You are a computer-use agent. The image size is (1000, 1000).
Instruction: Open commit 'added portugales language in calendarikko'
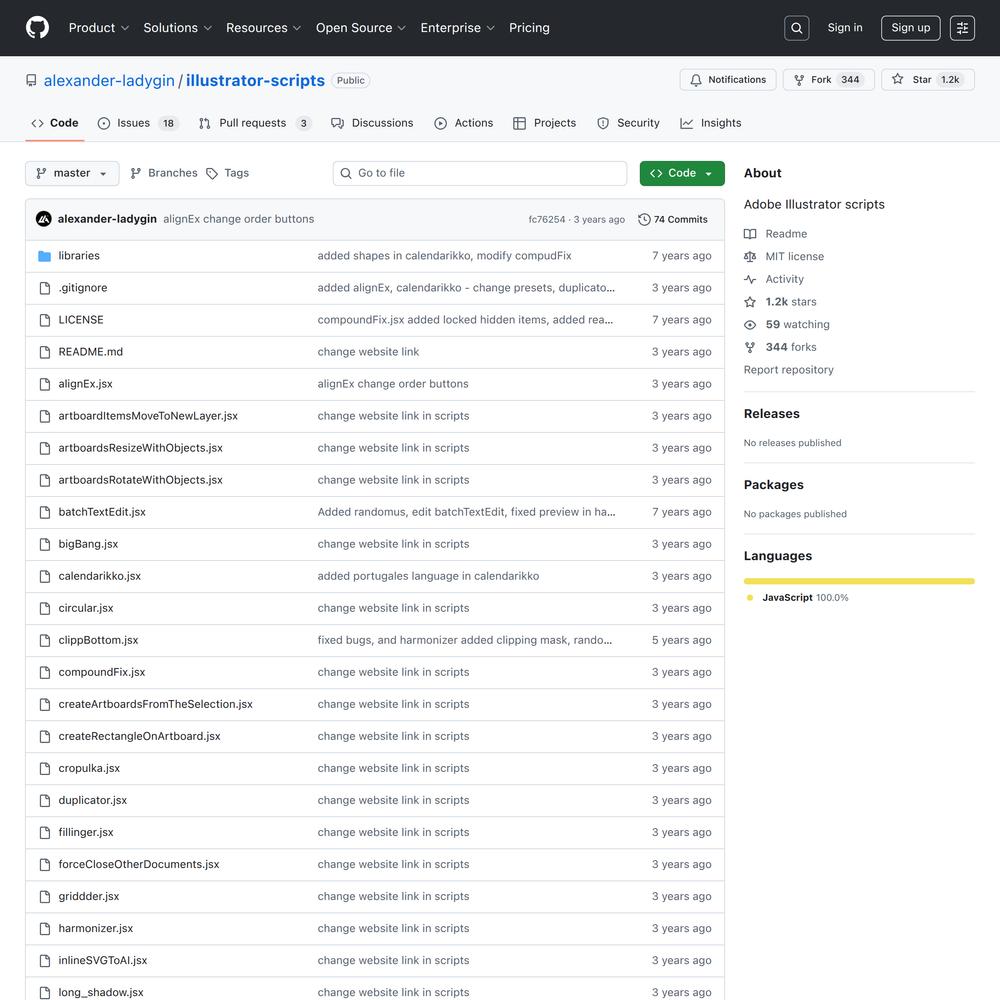point(428,576)
